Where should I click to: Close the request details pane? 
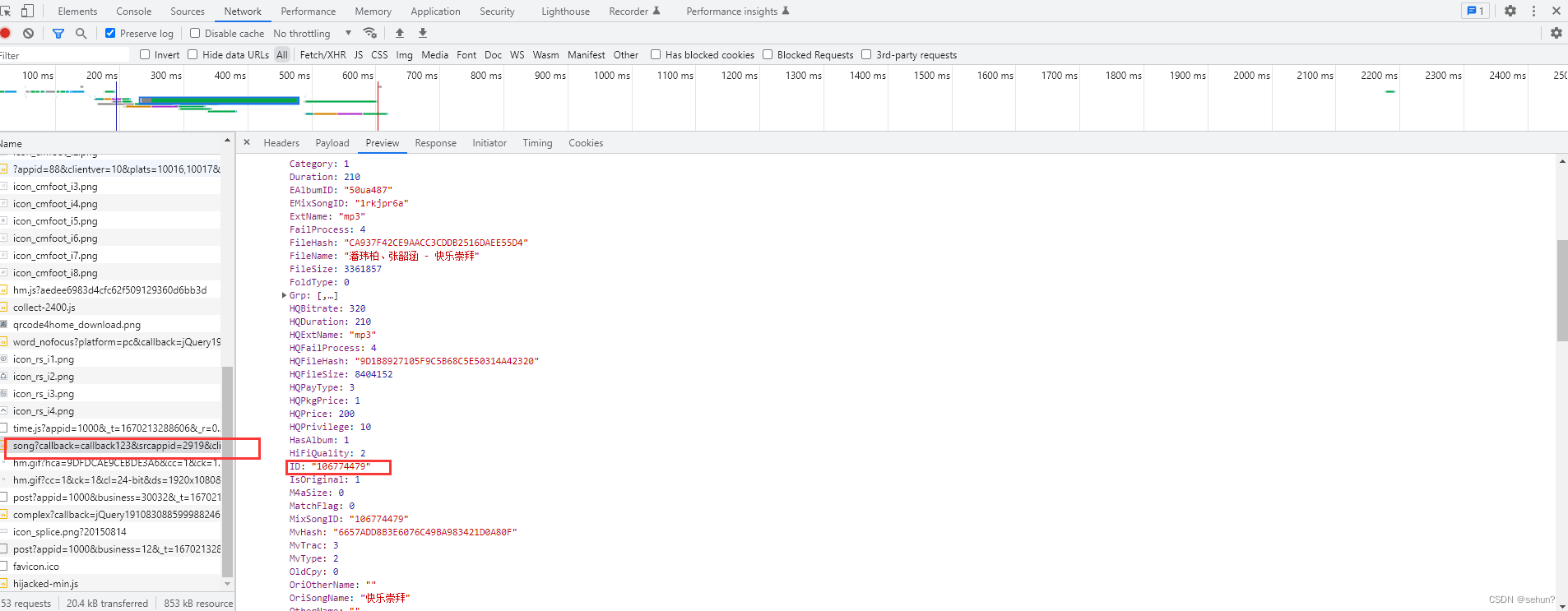click(247, 142)
